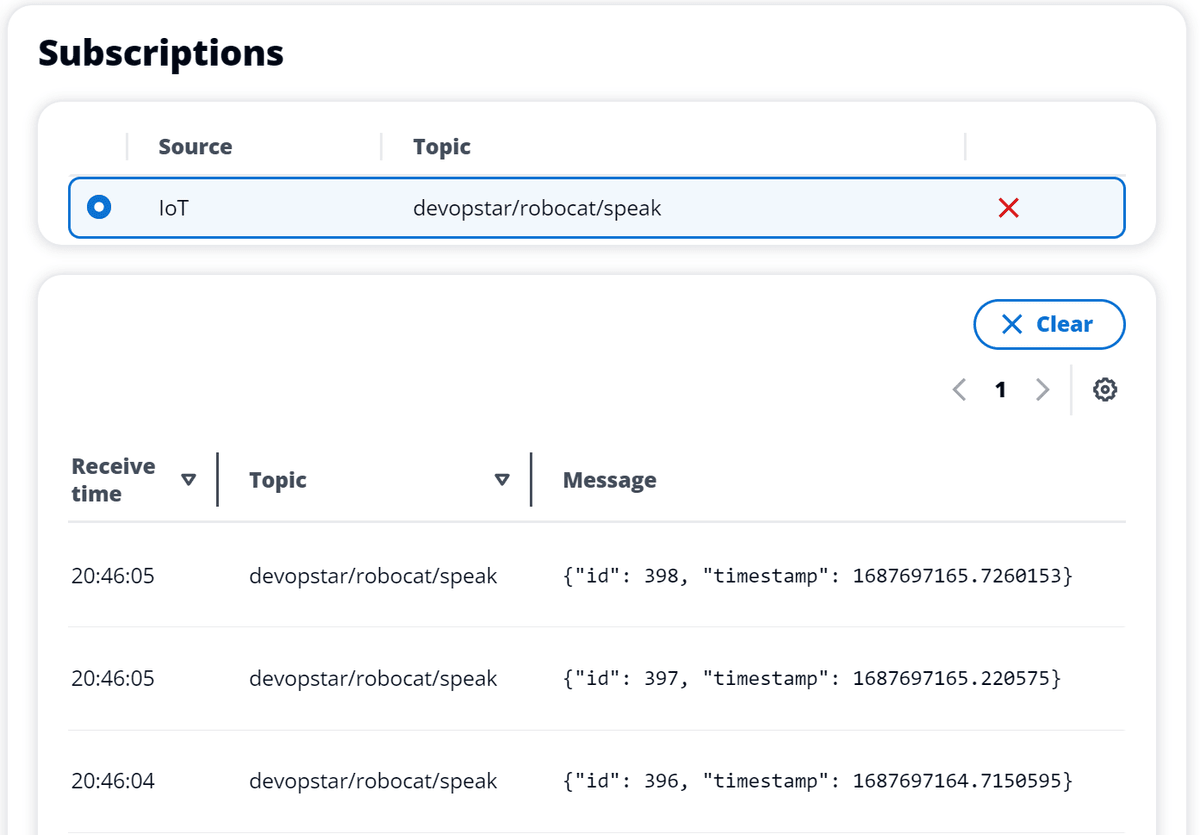Click the left pagination chevron

[x=958, y=390]
